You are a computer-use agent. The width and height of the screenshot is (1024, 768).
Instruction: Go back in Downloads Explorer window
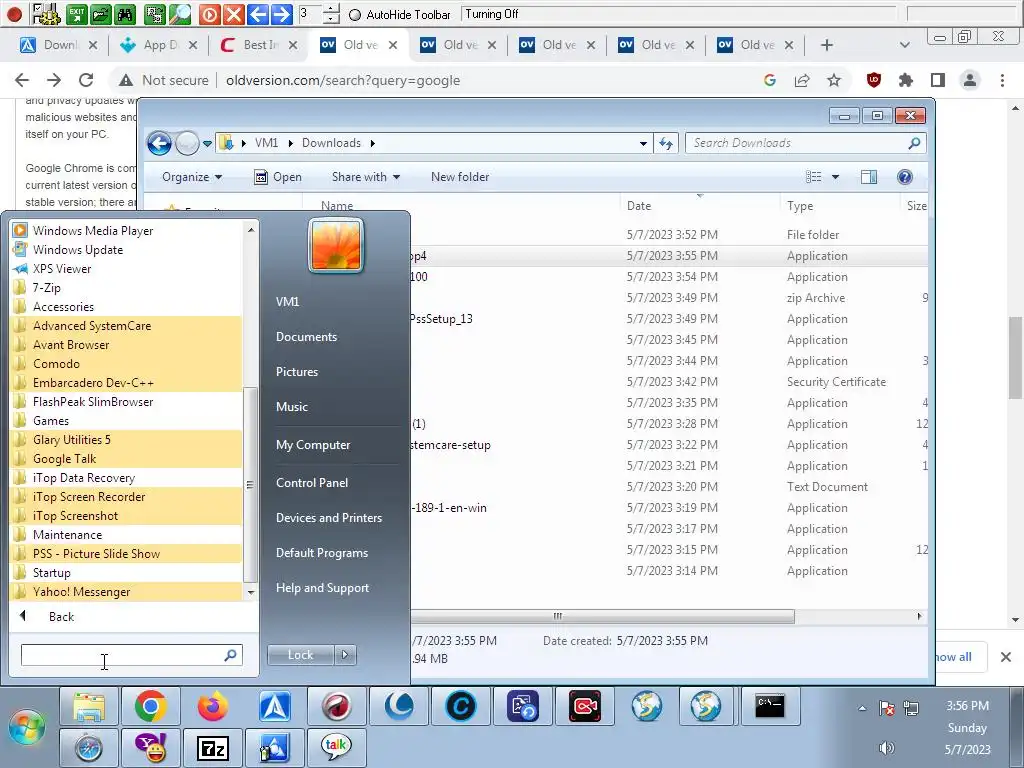tap(159, 143)
